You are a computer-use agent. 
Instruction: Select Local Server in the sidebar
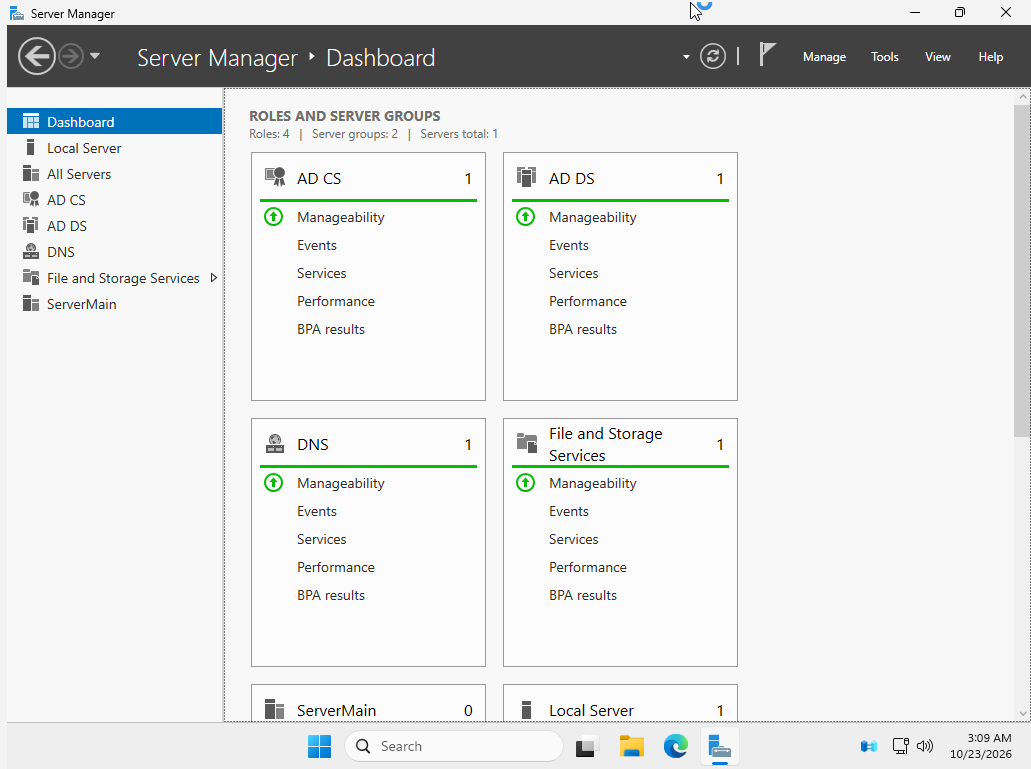pos(114,148)
